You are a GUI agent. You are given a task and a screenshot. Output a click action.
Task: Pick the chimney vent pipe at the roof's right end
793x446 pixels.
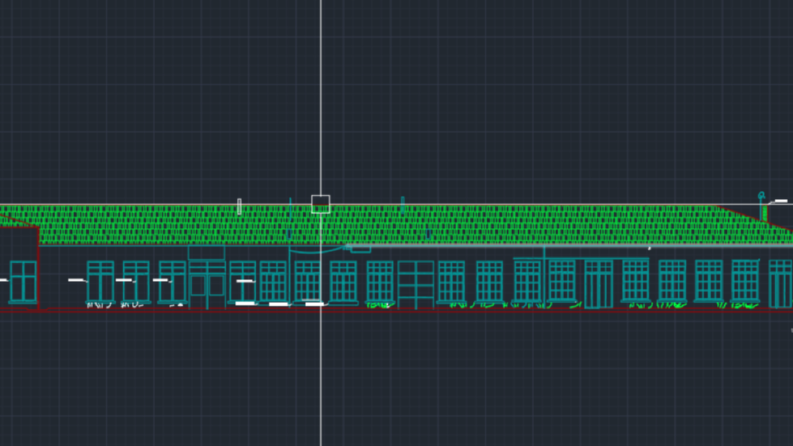(x=763, y=207)
